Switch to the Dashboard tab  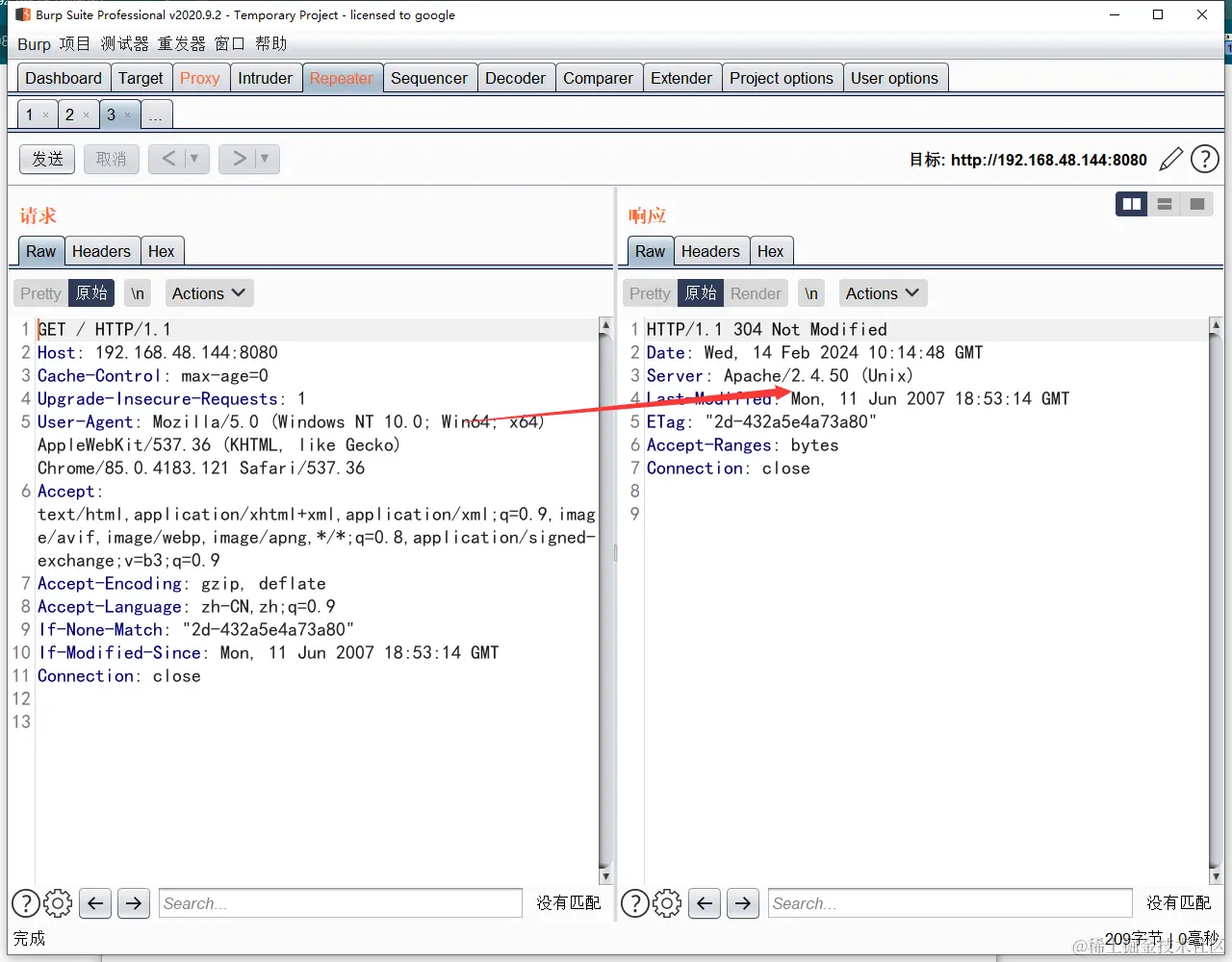[64, 78]
